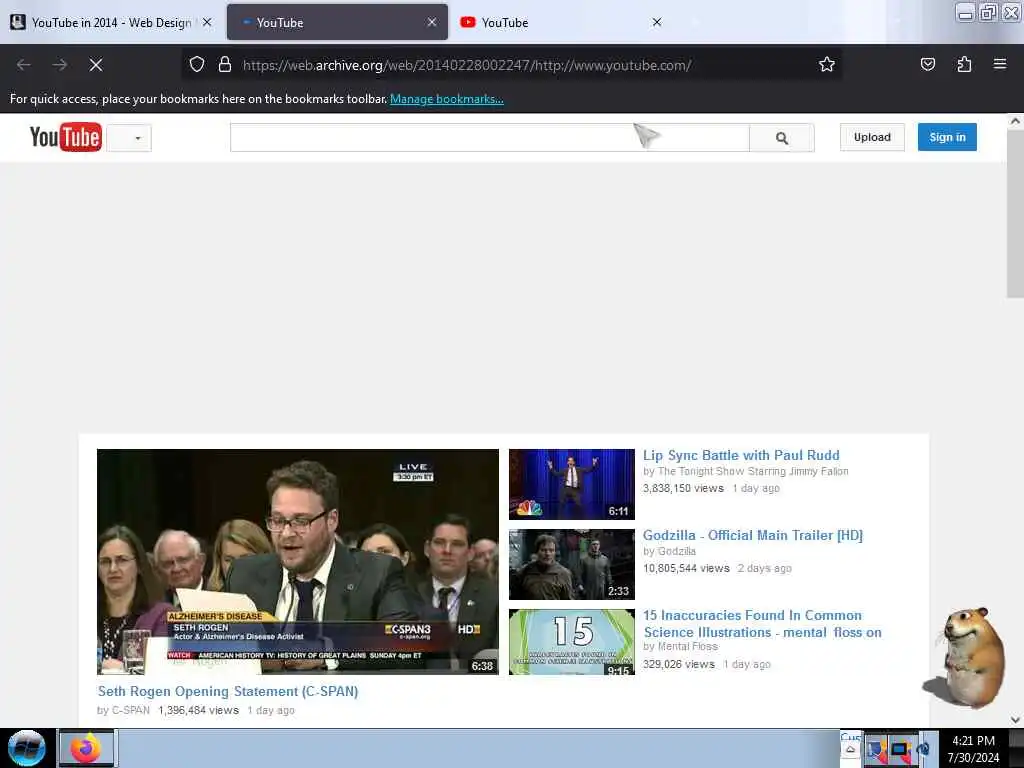
Task: Close the loading YouTube tab
Action: click(432, 22)
